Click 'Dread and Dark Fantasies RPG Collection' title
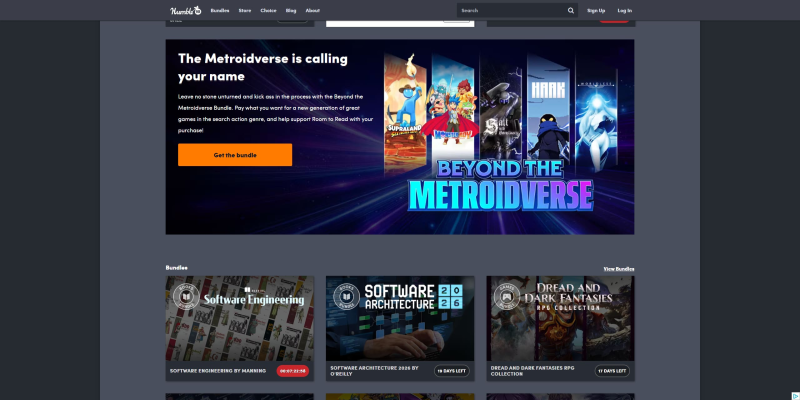This screenshot has width=800, height=400. click(x=533, y=370)
